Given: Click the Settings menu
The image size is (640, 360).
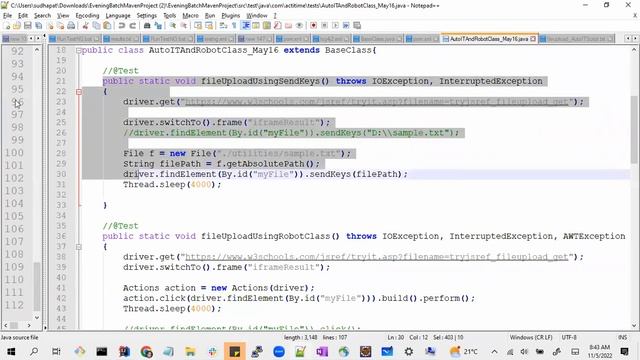Looking at the screenshot, I should [x=147, y=16].
